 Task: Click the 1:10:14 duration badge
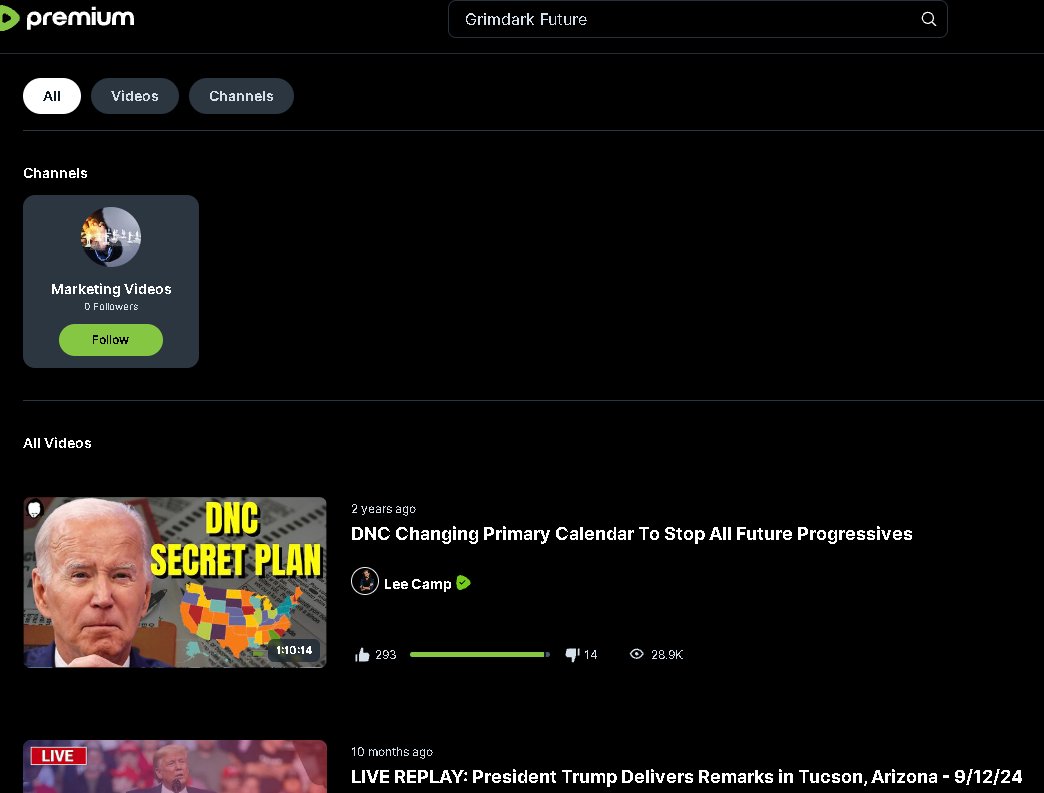[294, 650]
